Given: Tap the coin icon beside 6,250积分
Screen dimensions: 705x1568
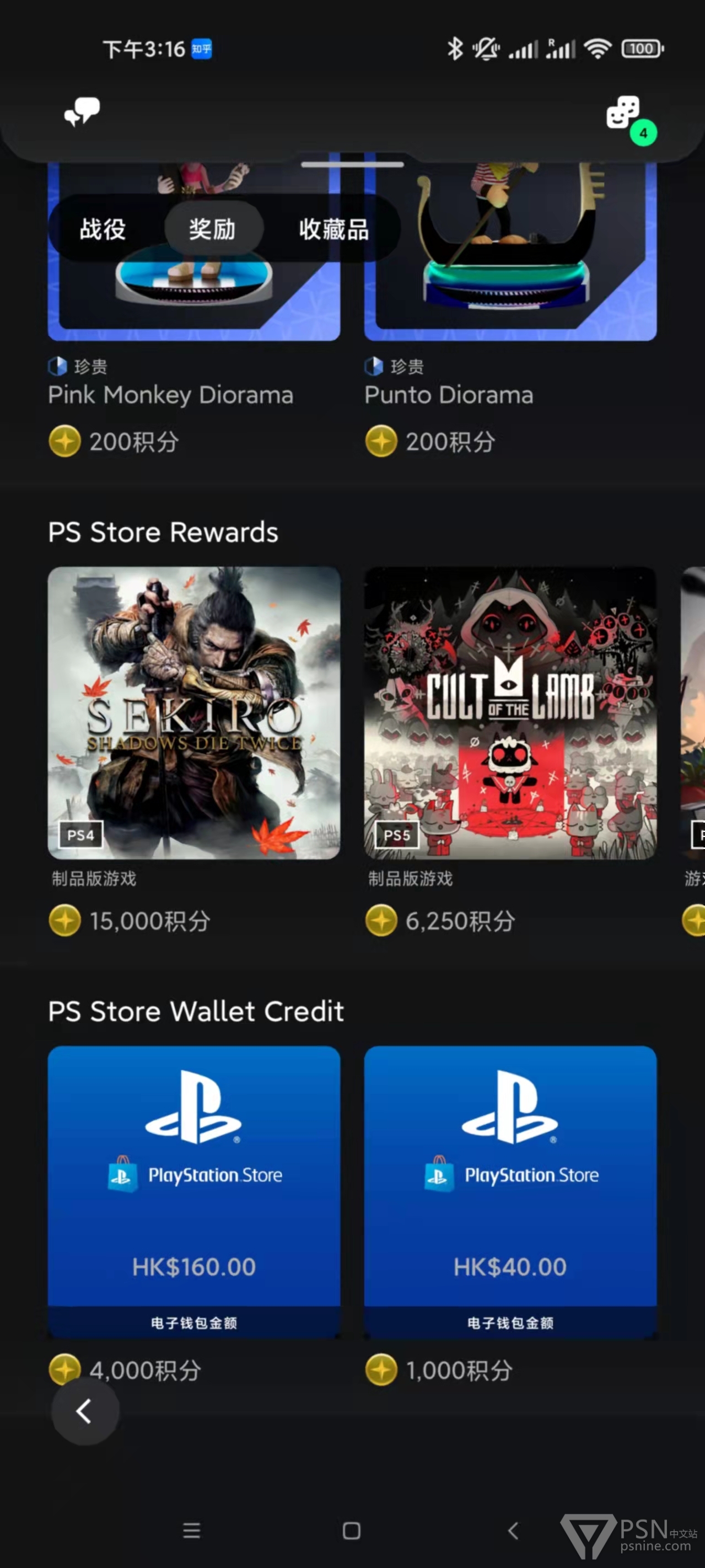Looking at the screenshot, I should [x=381, y=920].
